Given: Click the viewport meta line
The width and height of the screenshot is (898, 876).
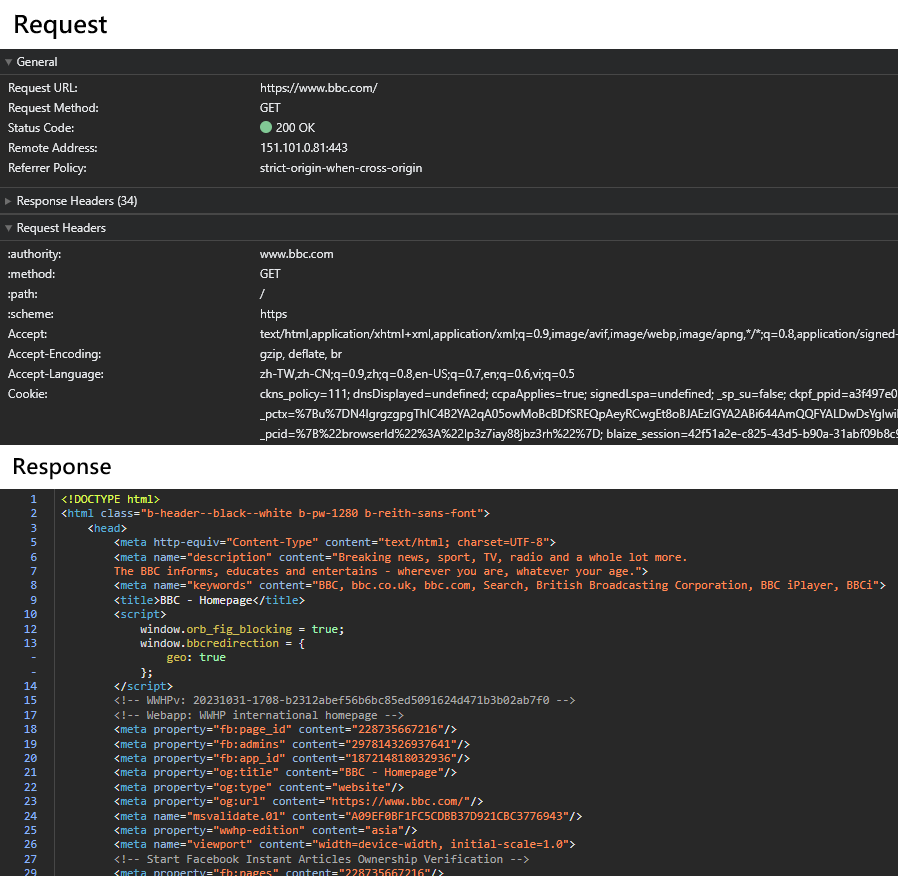Looking at the screenshot, I should [344, 844].
